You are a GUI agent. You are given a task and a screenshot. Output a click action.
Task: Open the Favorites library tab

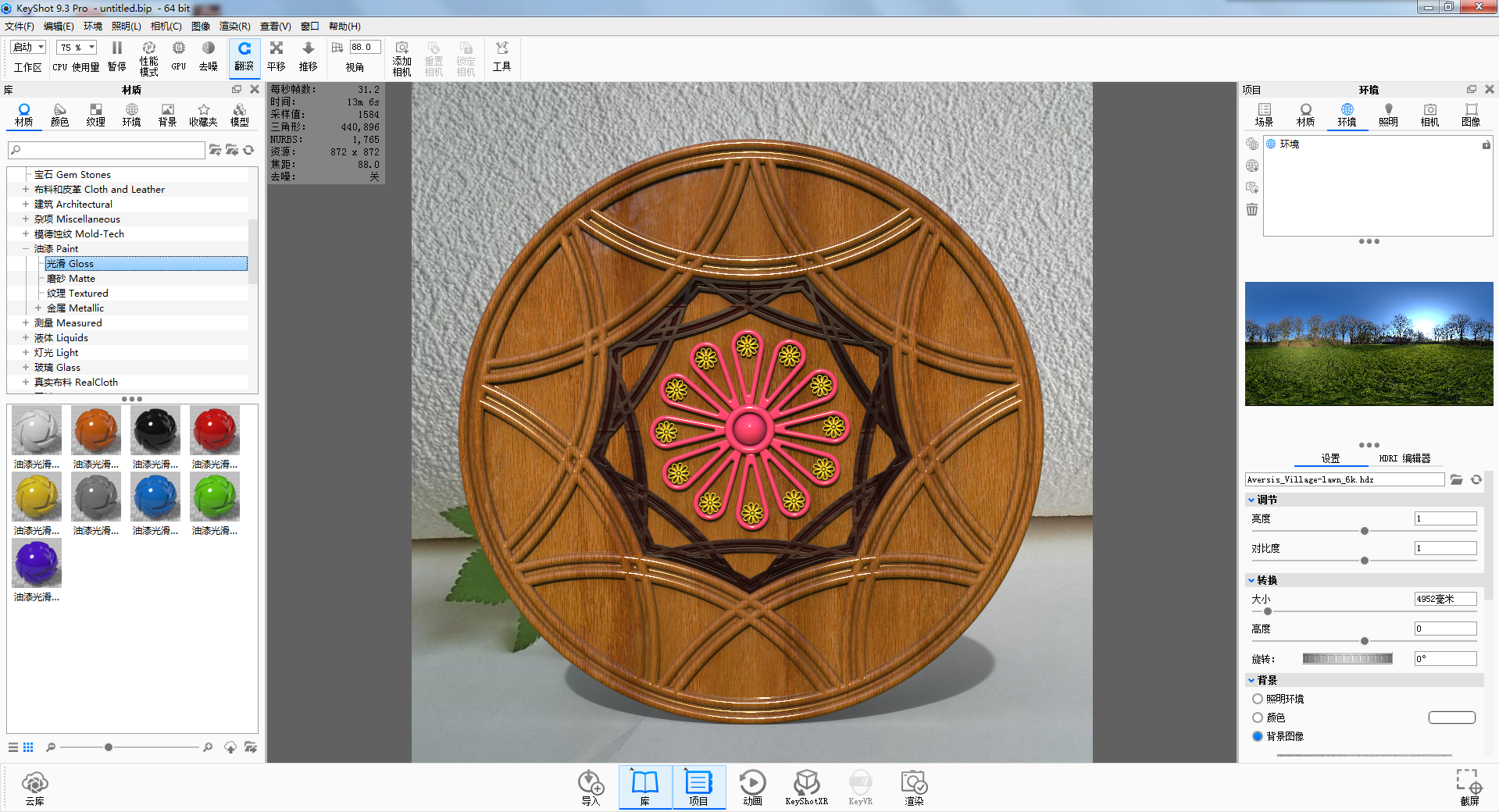point(204,115)
